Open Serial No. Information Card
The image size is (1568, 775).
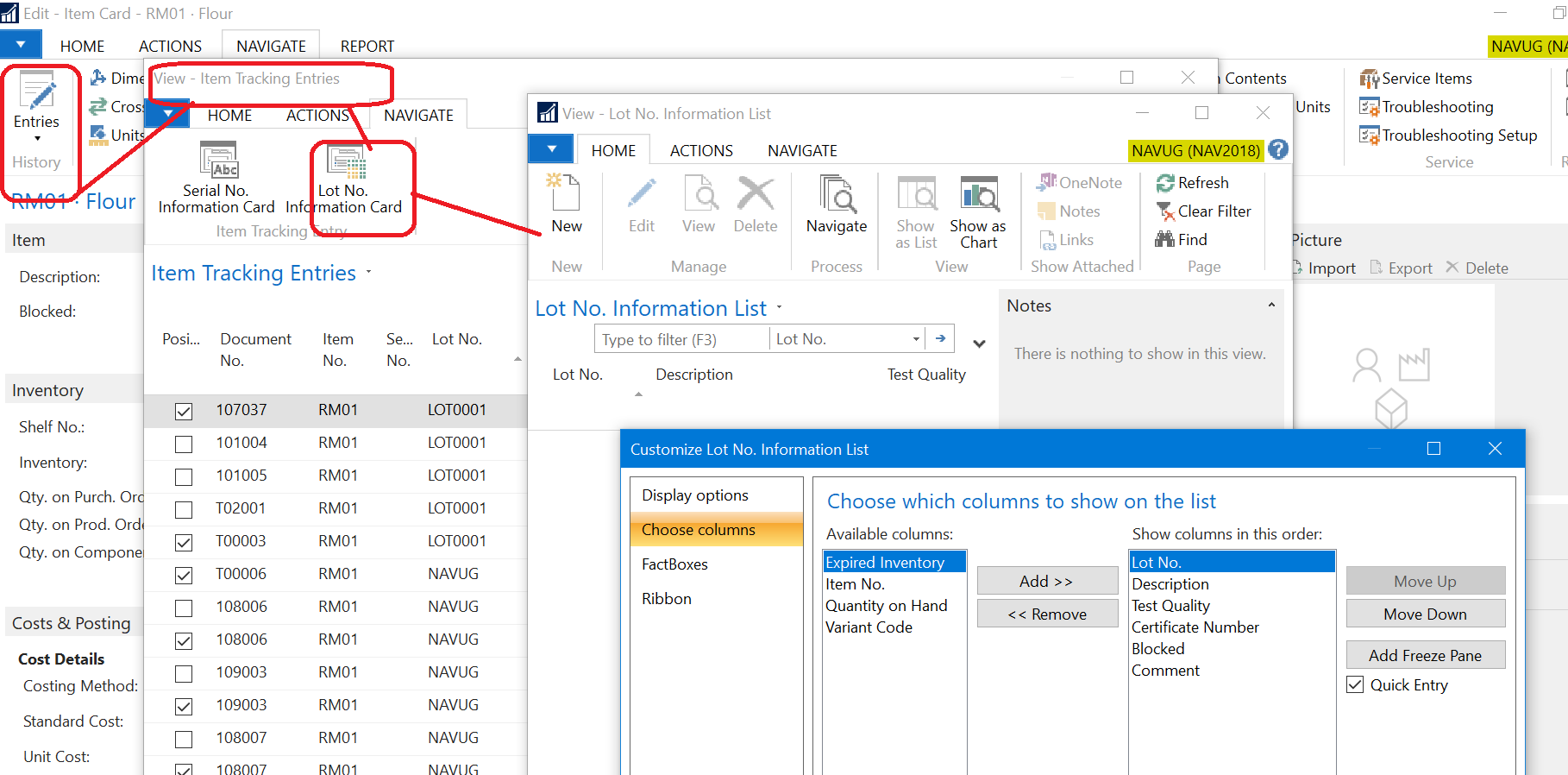216,178
